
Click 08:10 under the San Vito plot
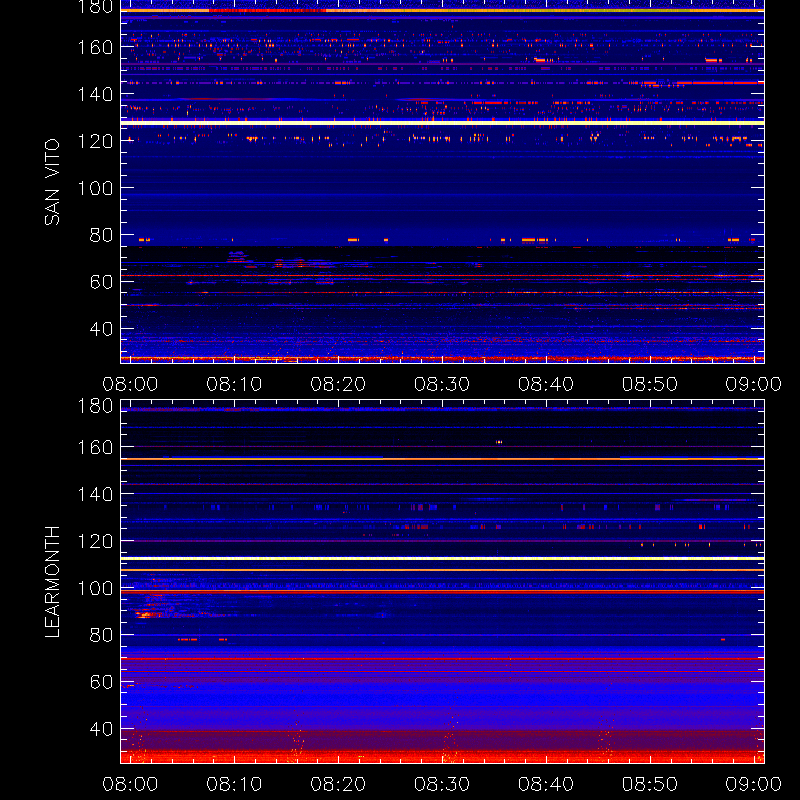click(234, 384)
